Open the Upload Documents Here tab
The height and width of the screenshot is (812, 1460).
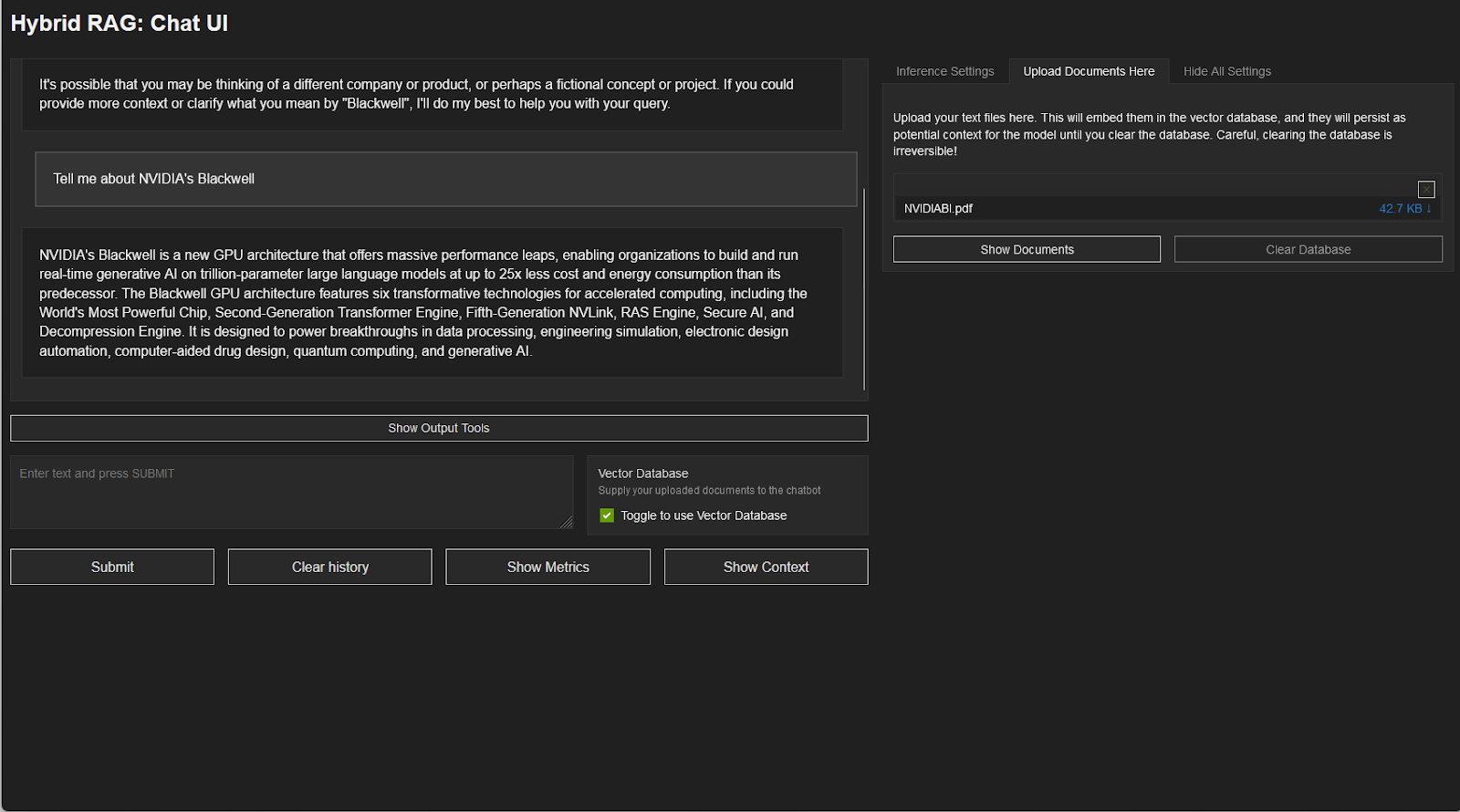(x=1089, y=71)
